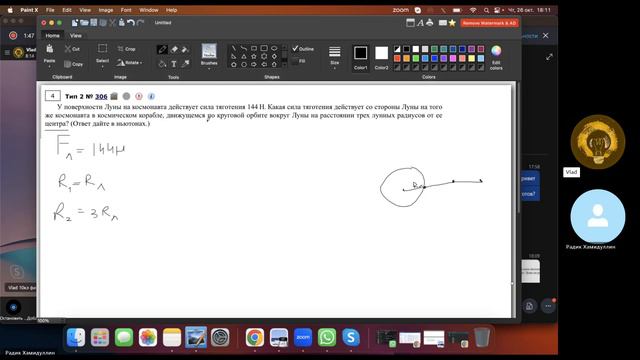The image size is (640, 360).
Task: Open the Image menu
Action: tap(106, 10)
